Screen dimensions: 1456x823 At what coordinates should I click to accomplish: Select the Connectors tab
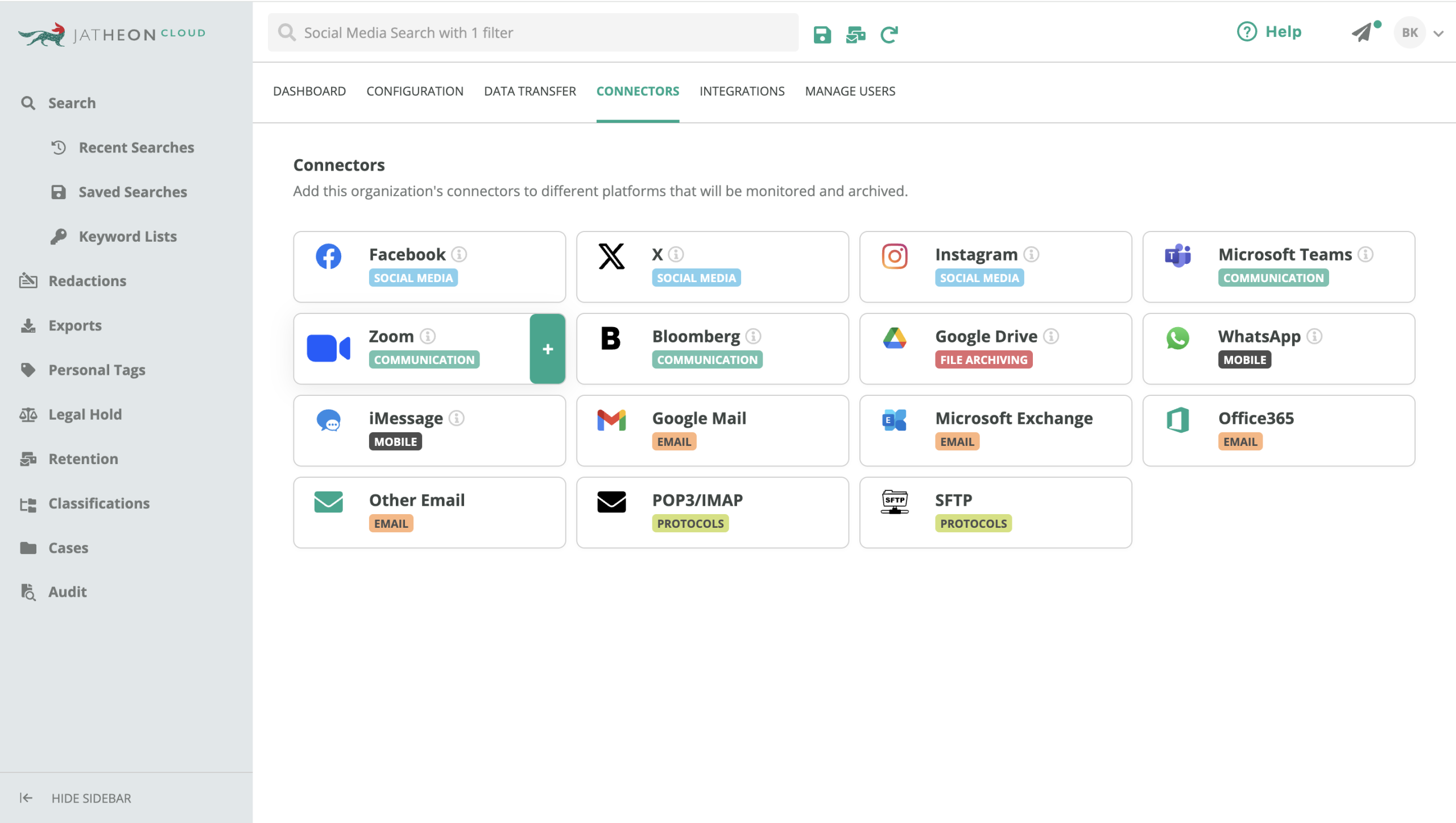click(638, 91)
